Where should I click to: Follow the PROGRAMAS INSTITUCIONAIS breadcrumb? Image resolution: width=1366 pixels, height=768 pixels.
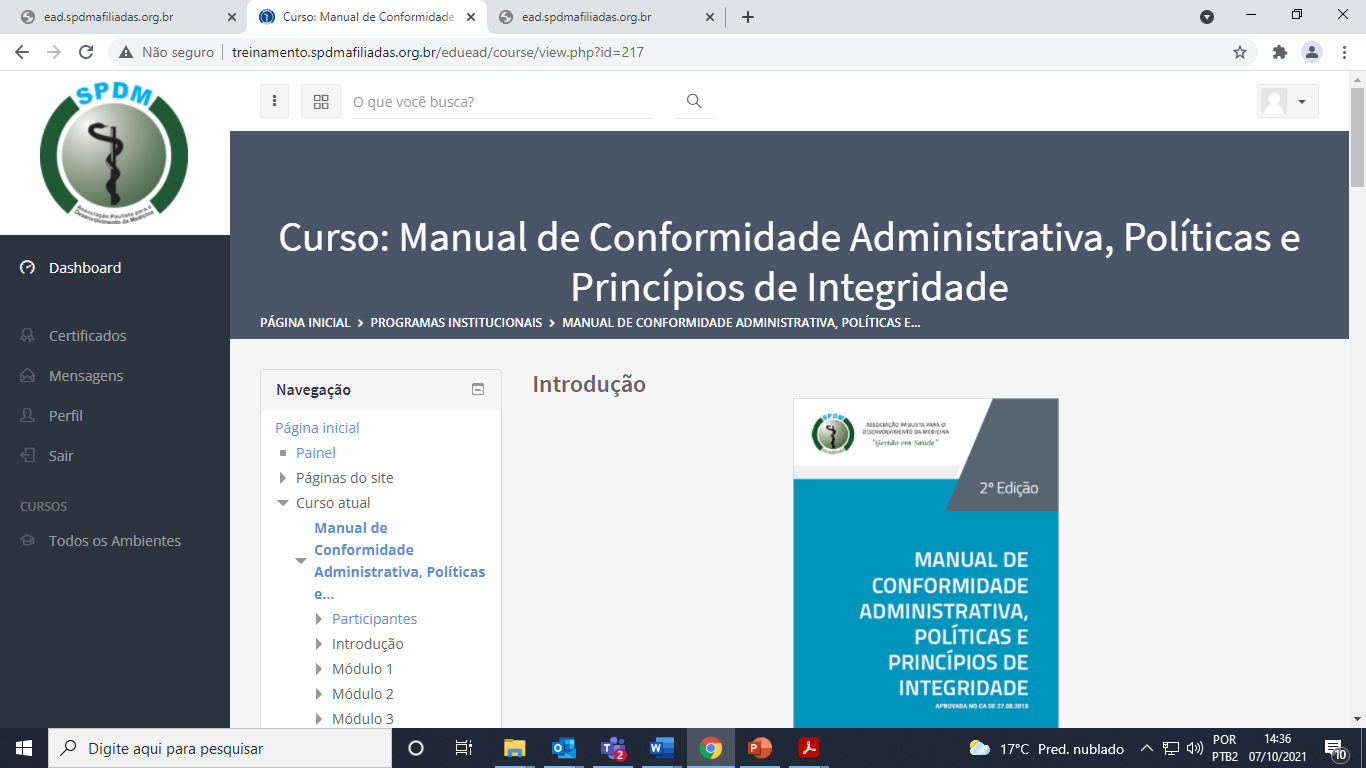coord(456,323)
